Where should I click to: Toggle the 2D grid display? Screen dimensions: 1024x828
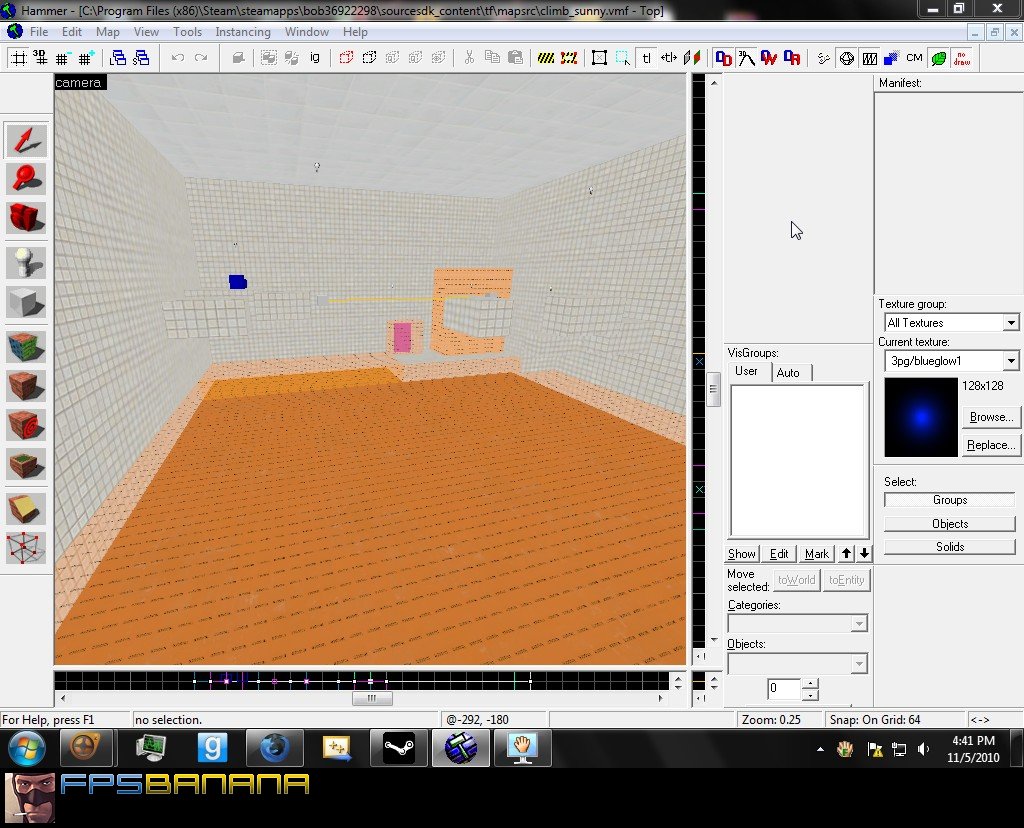[19, 59]
